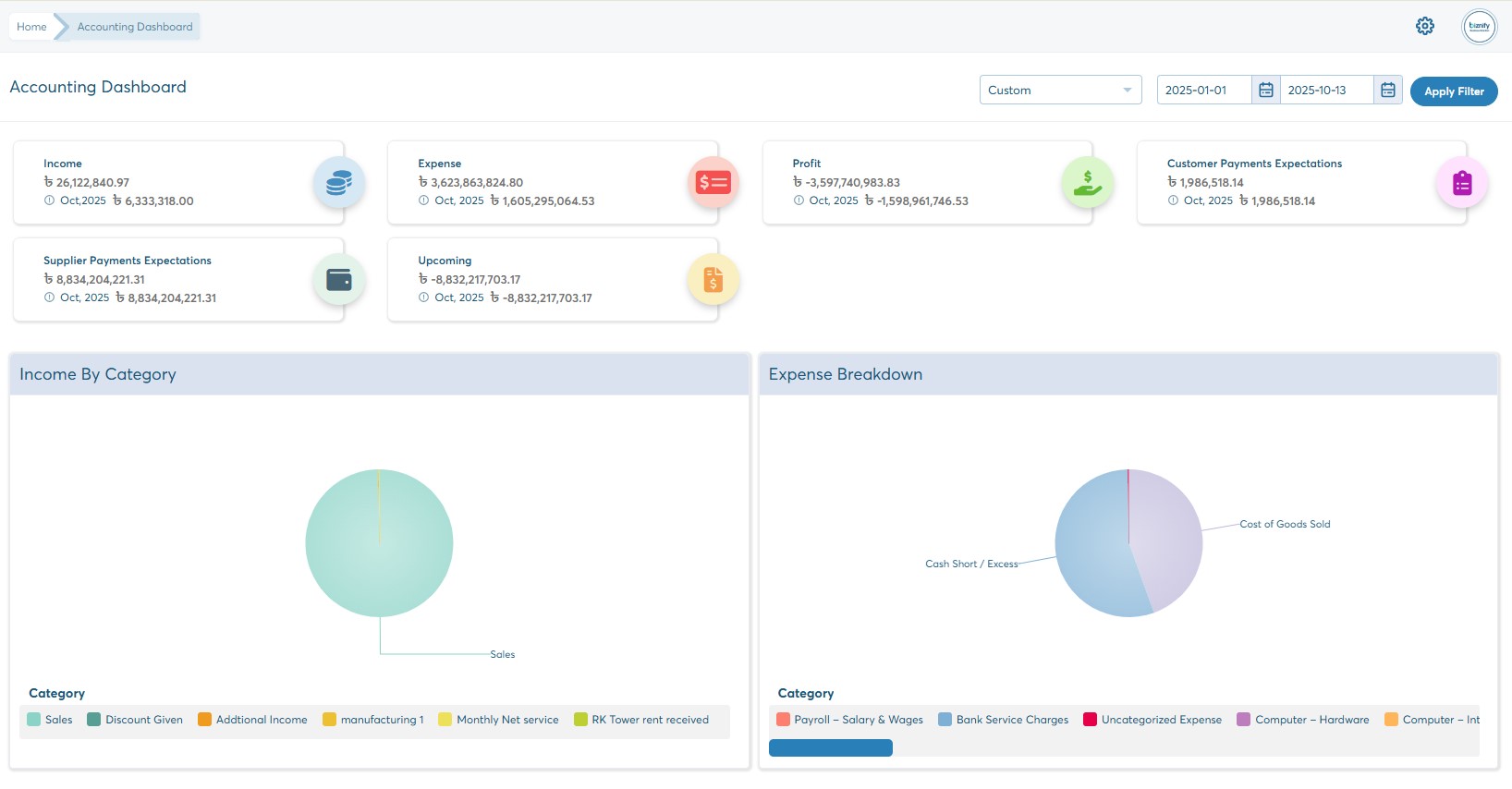Click the green Profit hand-with-dollar icon
This screenshot has width=1512, height=789.
click(1087, 183)
